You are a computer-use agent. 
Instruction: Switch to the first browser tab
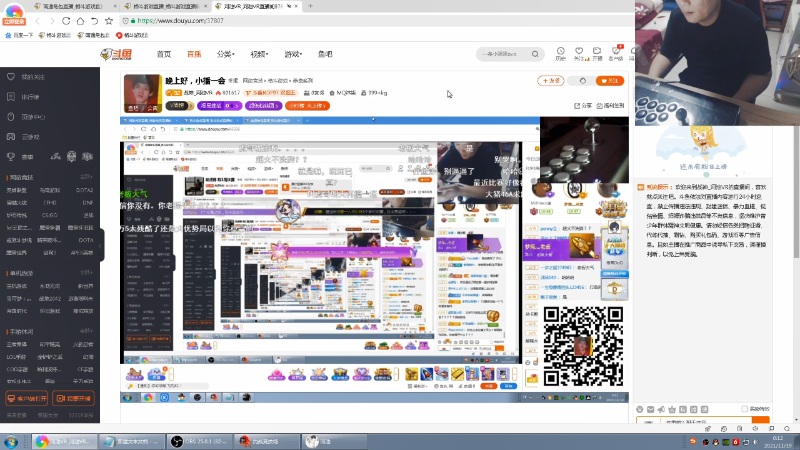73,6
